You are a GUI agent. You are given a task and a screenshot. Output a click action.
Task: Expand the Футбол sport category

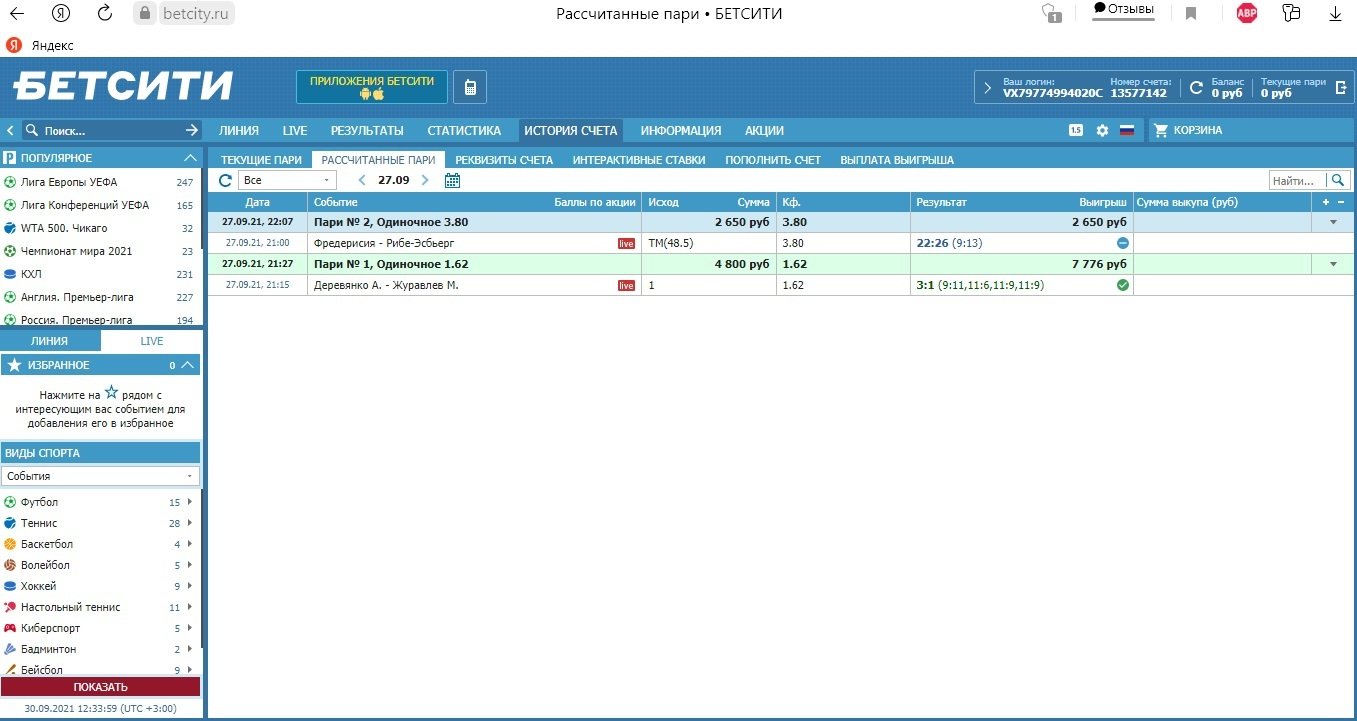(x=189, y=502)
